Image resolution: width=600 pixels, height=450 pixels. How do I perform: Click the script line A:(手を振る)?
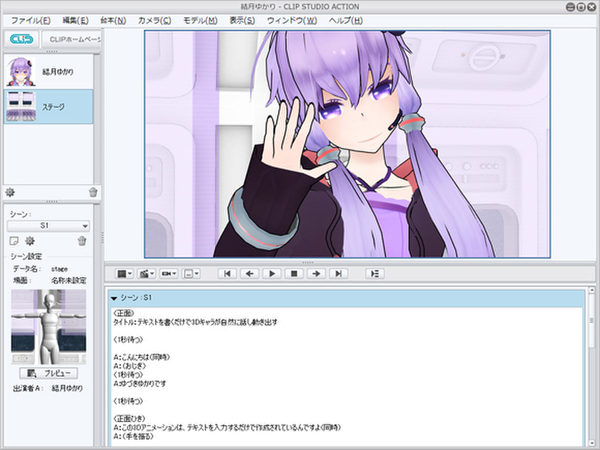point(134,436)
